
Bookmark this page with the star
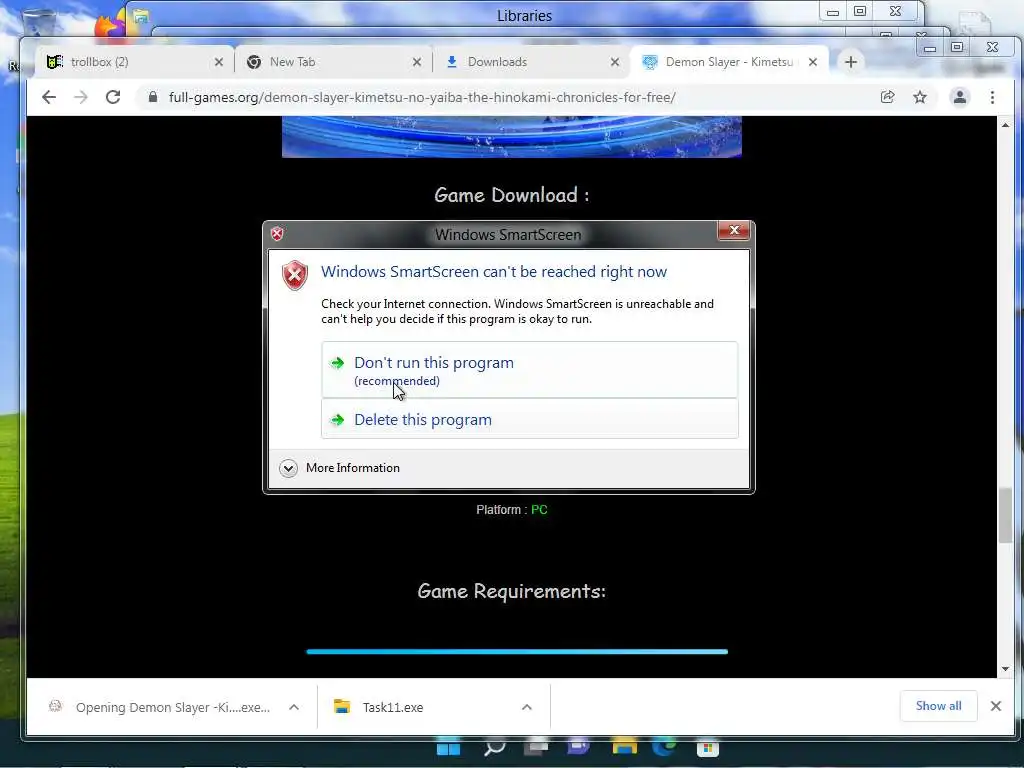920,97
